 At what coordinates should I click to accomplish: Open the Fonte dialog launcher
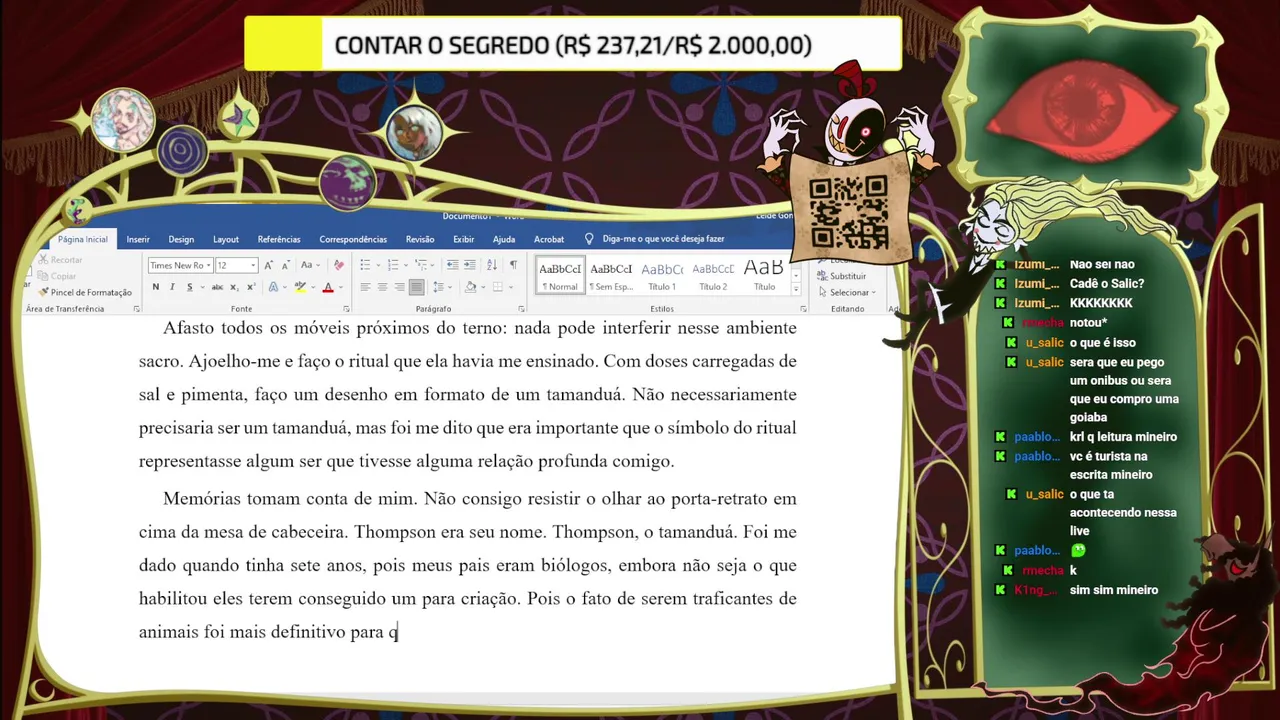(346, 309)
